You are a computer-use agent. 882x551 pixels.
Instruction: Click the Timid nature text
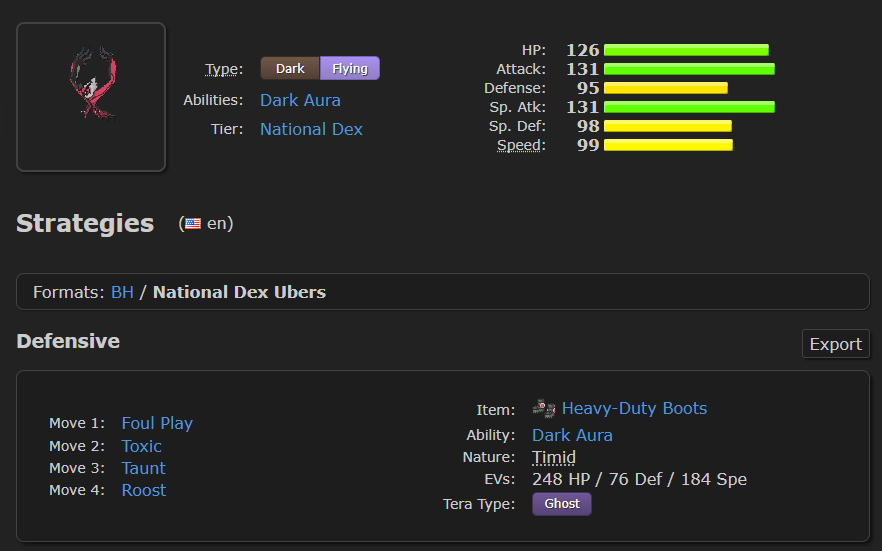coord(554,457)
